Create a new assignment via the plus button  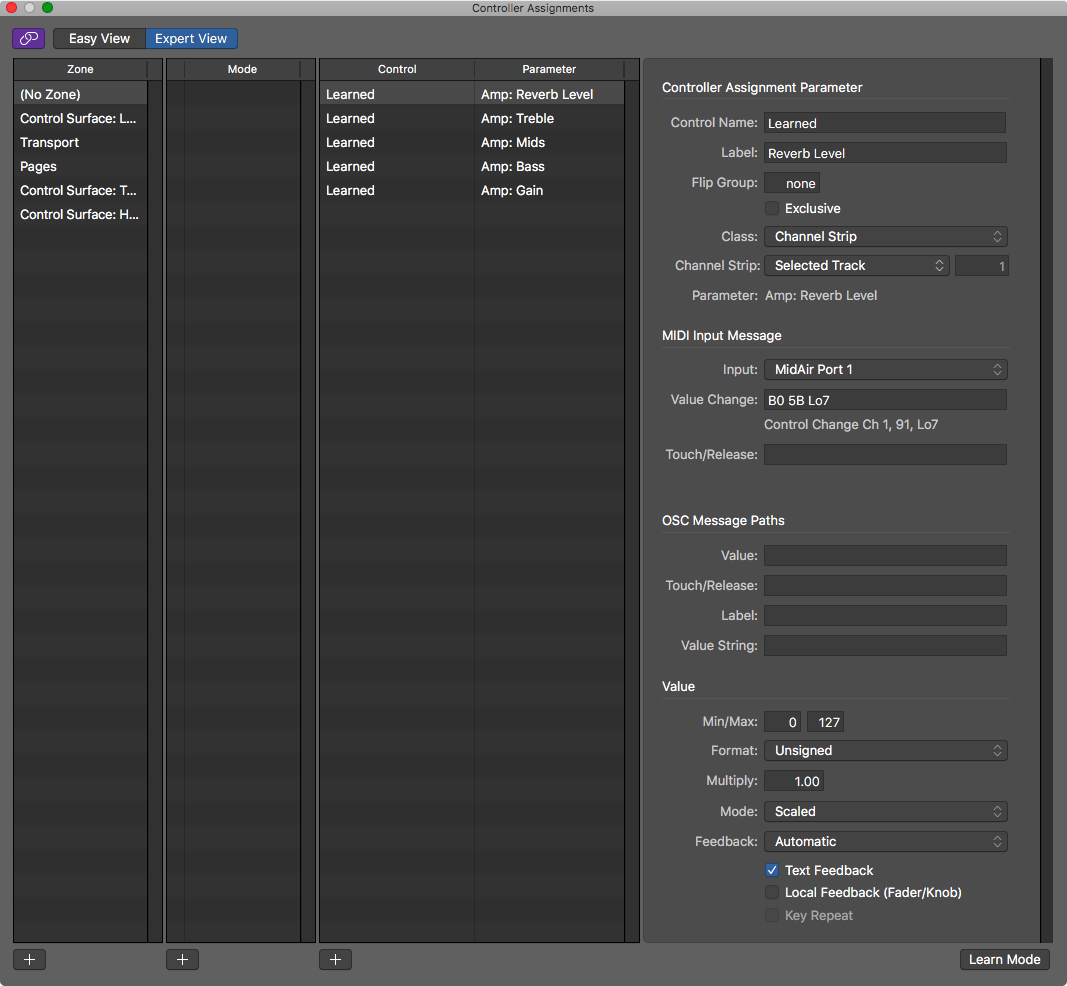(x=335, y=959)
